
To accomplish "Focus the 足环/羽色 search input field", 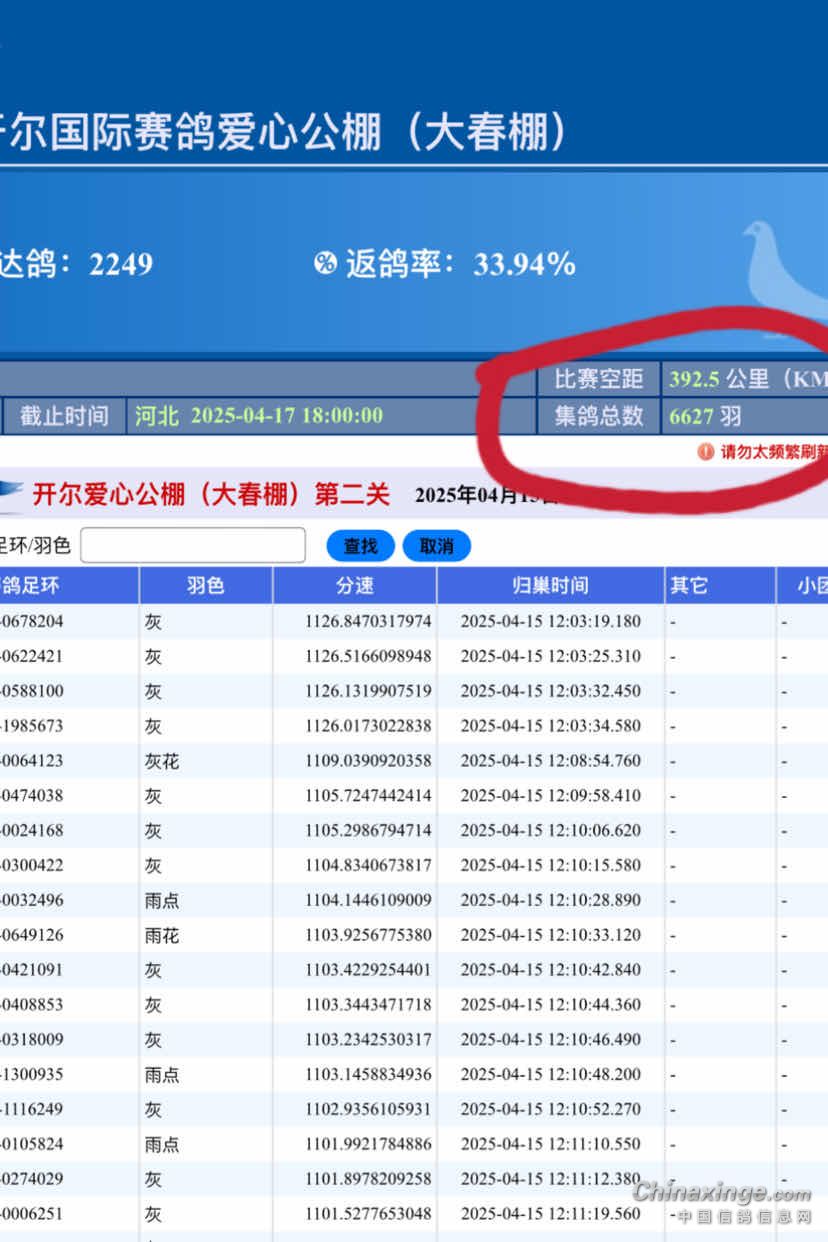I will click(x=193, y=545).
